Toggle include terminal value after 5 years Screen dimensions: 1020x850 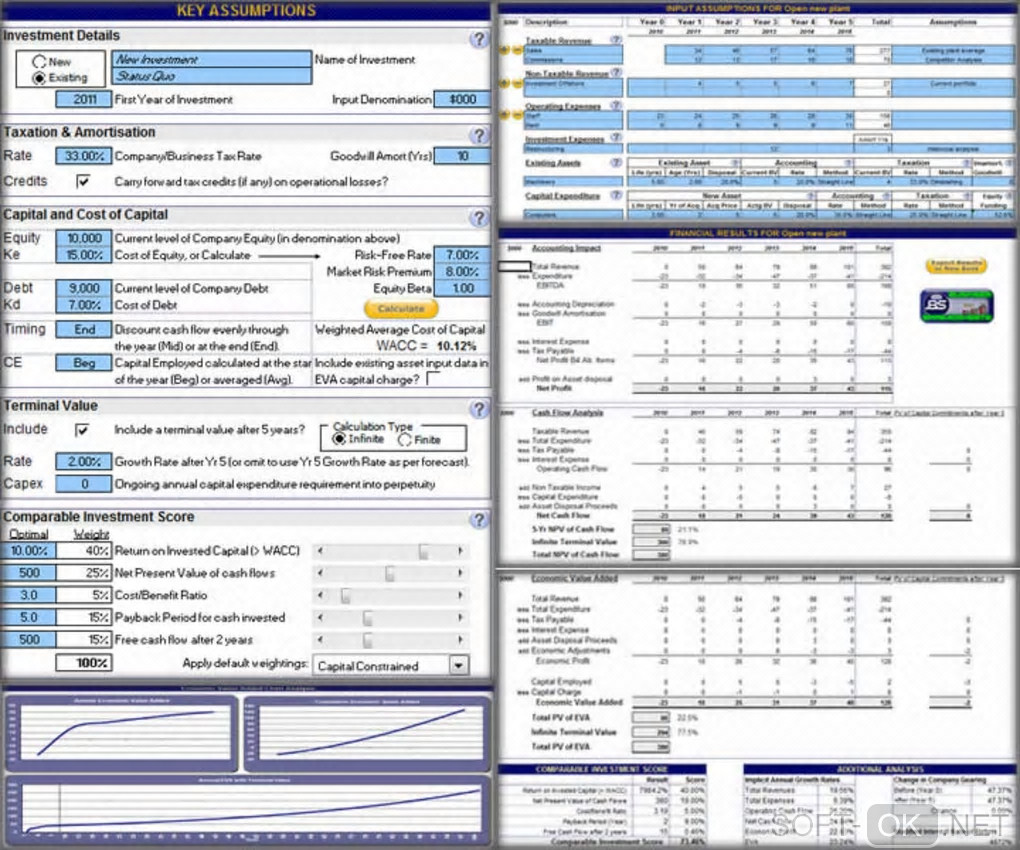(x=82, y=430)
